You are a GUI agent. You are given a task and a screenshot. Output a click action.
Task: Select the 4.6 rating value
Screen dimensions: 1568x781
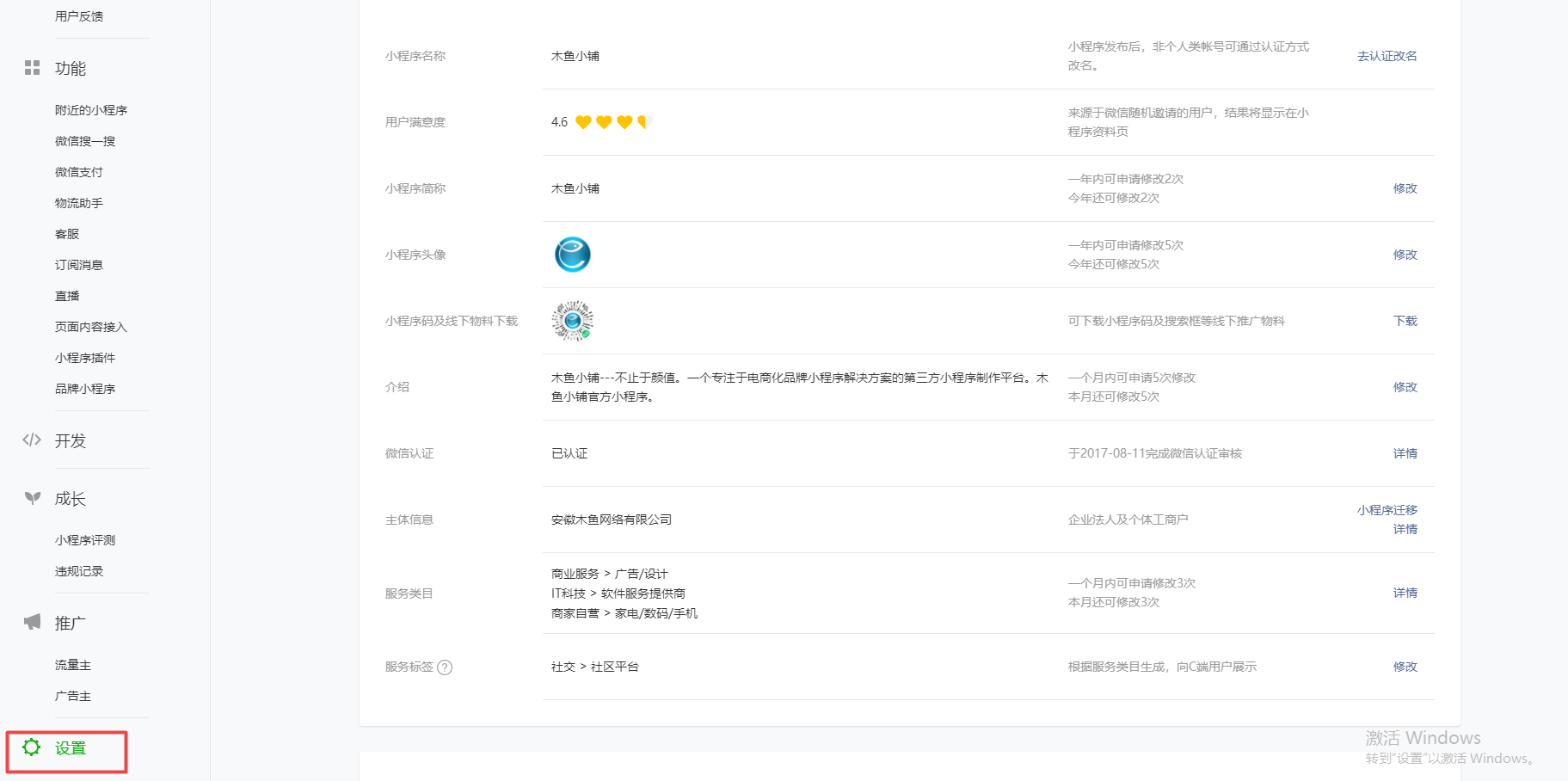[x=560, y=122]
